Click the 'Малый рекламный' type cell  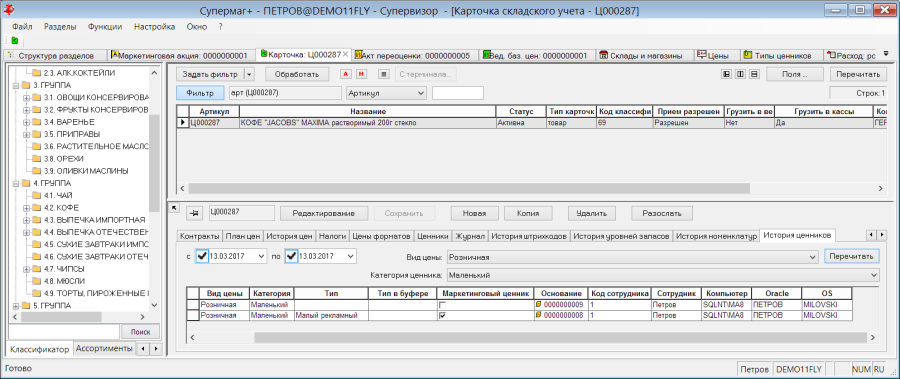click(331, 315)
